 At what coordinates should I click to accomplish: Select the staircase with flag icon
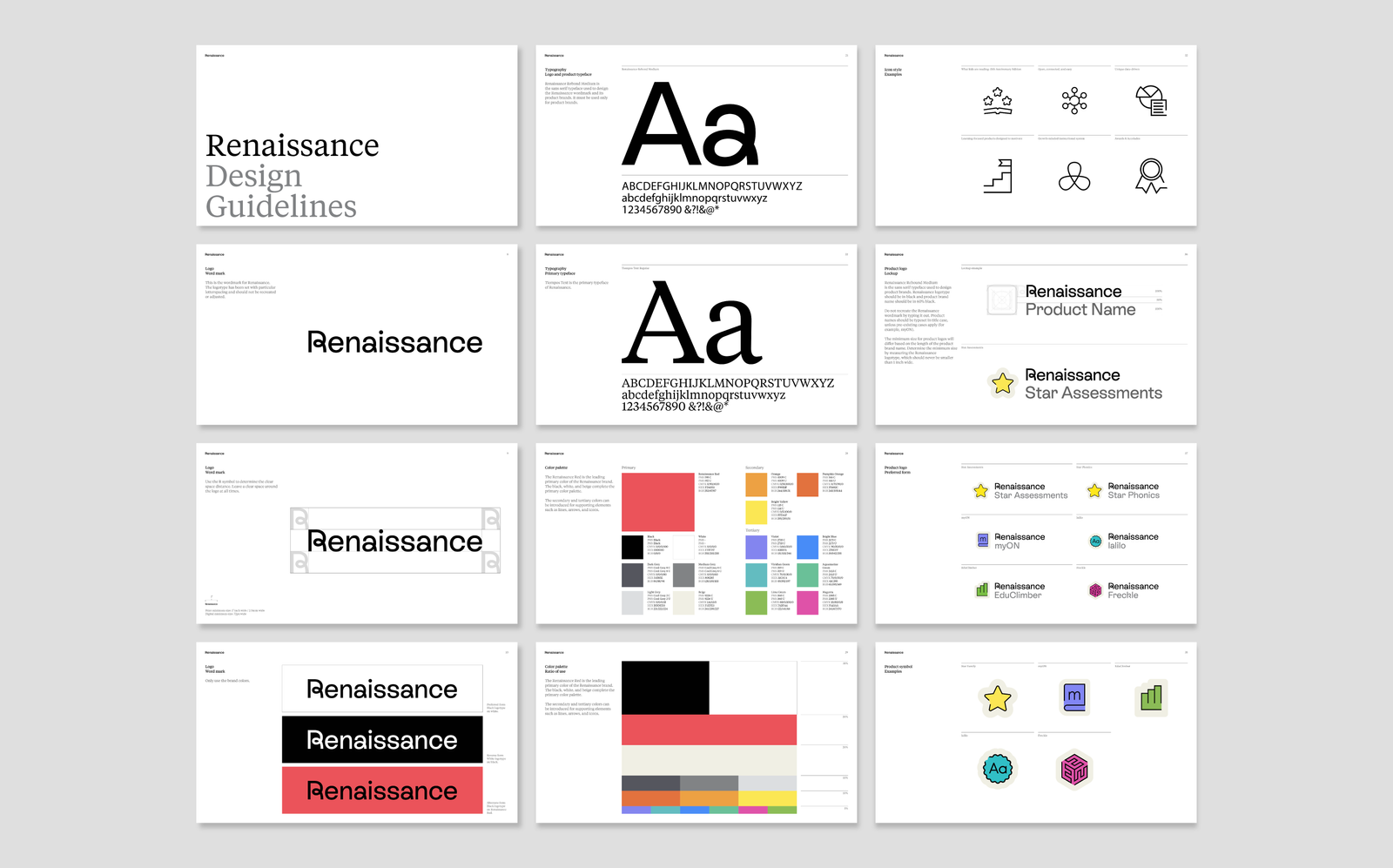point(998,176)
